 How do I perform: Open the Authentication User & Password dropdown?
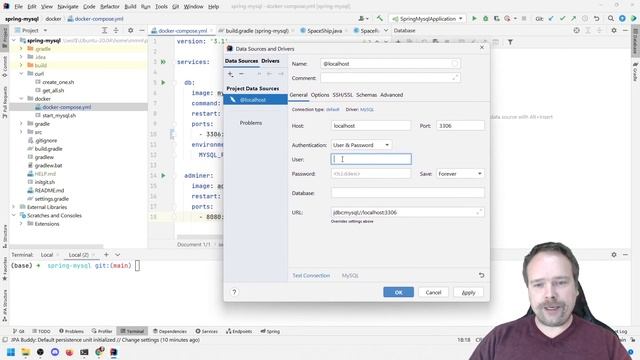click(x=361, y=145)
